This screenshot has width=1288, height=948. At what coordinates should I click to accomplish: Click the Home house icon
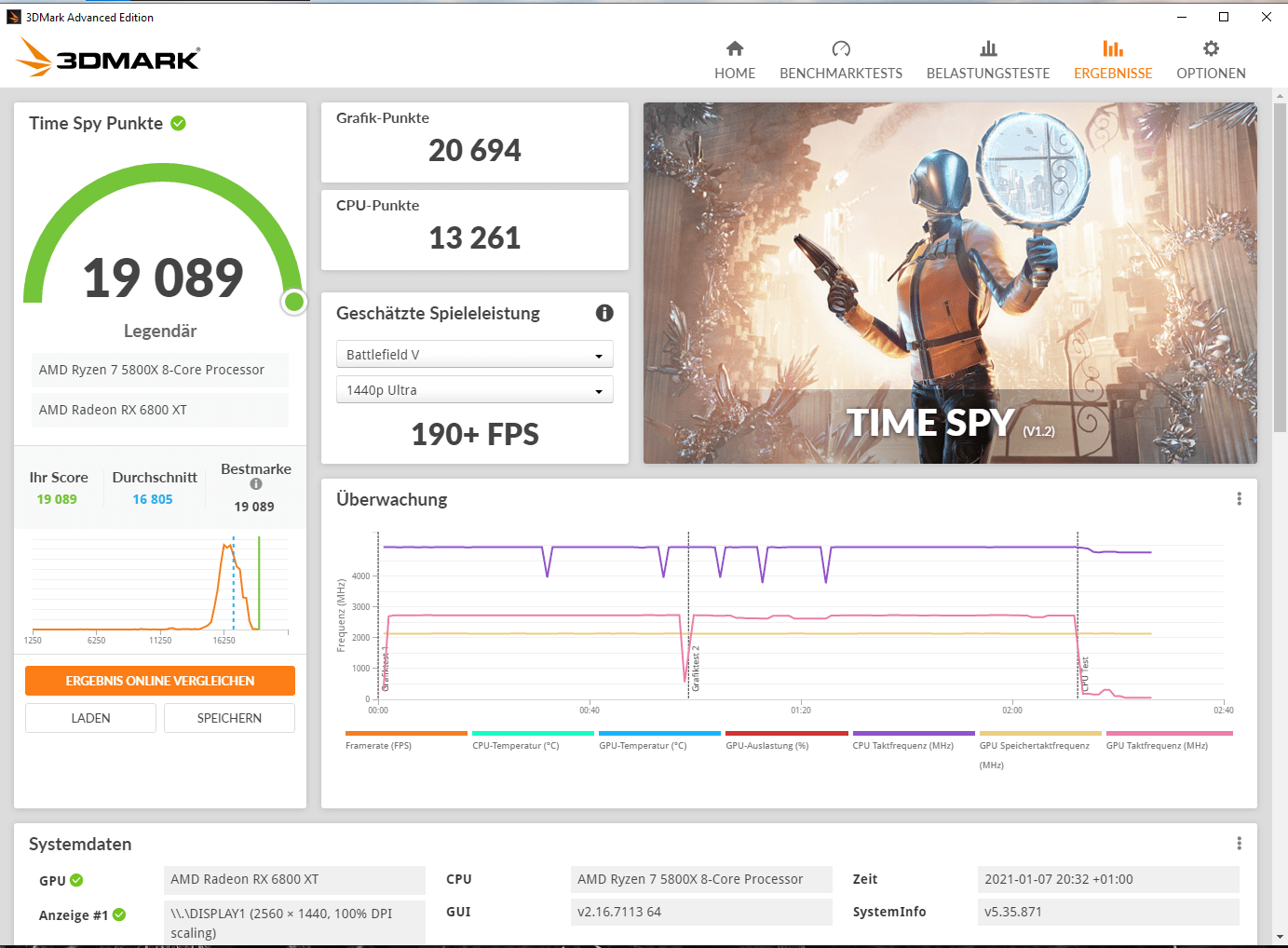pos(735,48)
